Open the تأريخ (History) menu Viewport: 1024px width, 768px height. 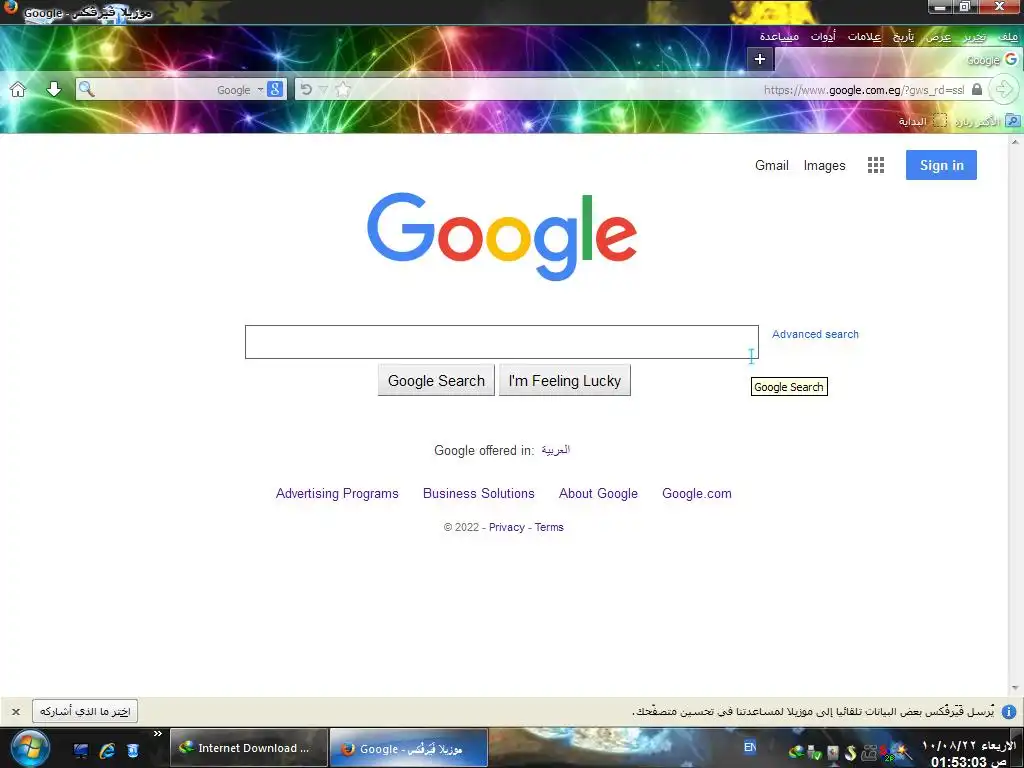903,37
